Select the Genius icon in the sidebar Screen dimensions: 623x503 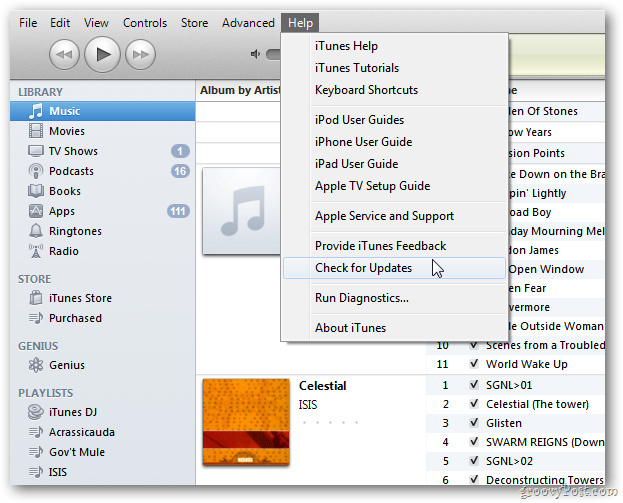click(x=35, y=365)
